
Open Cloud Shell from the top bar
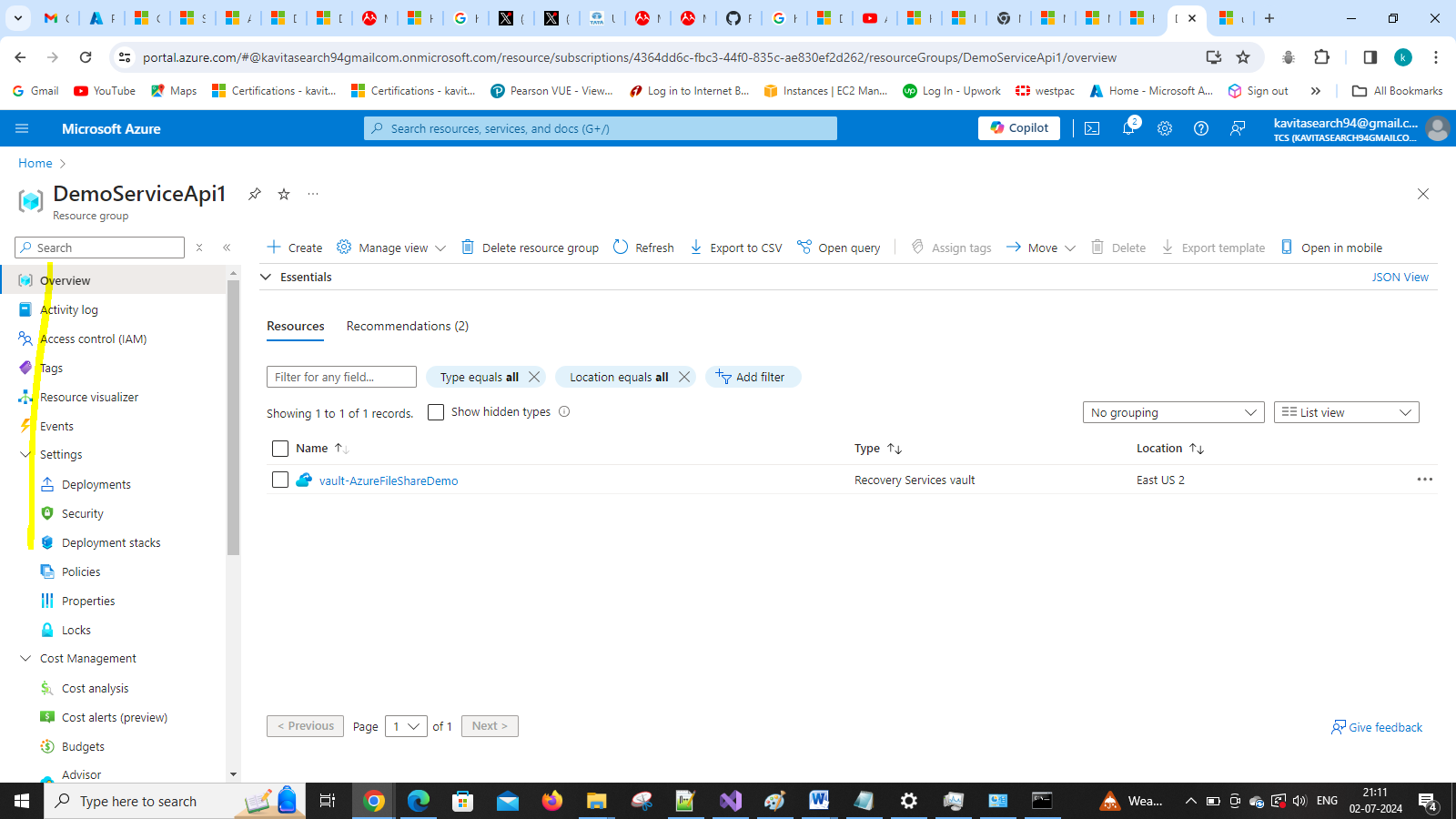tap(1092, 128)
